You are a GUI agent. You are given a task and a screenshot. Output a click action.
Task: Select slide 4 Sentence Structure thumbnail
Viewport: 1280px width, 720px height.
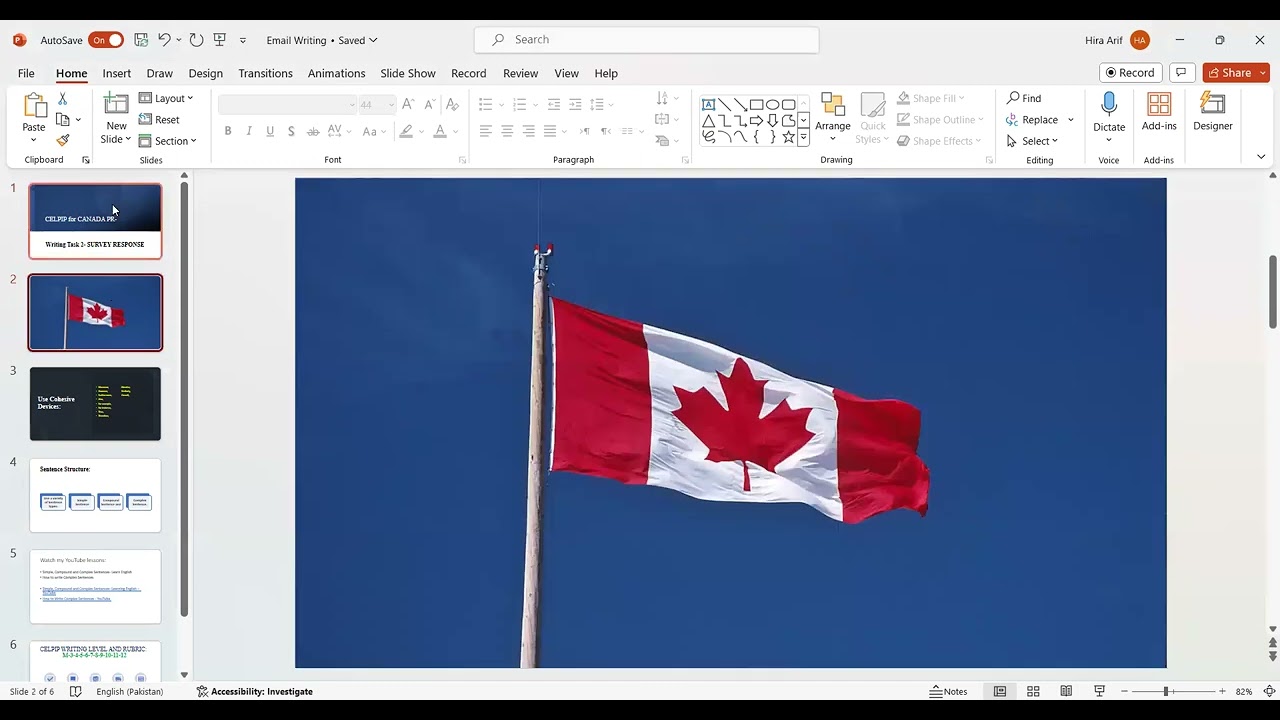95,495
